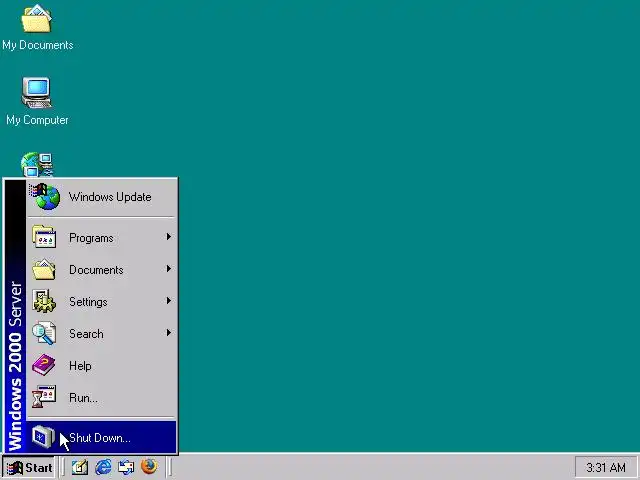This screenshot has width=640, height=480.
Task: Choose Help from the Start menu
Action: click(x=102, y=365)
